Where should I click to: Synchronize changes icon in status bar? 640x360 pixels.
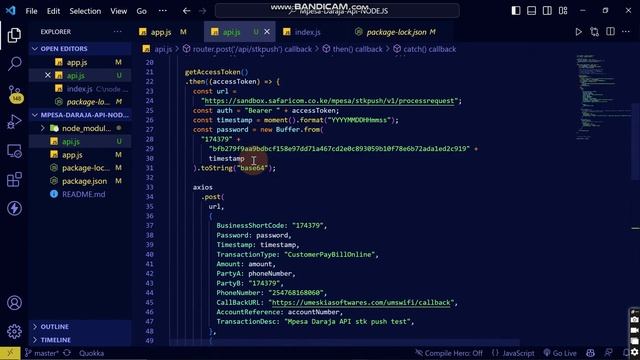pyautogui.click(x=67, y=353)
